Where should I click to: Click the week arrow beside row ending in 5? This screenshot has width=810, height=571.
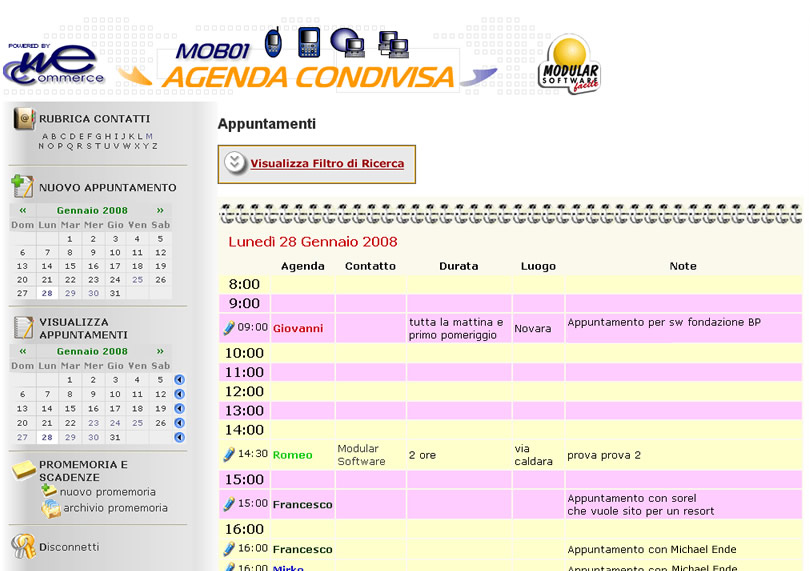tap(179, 380)
